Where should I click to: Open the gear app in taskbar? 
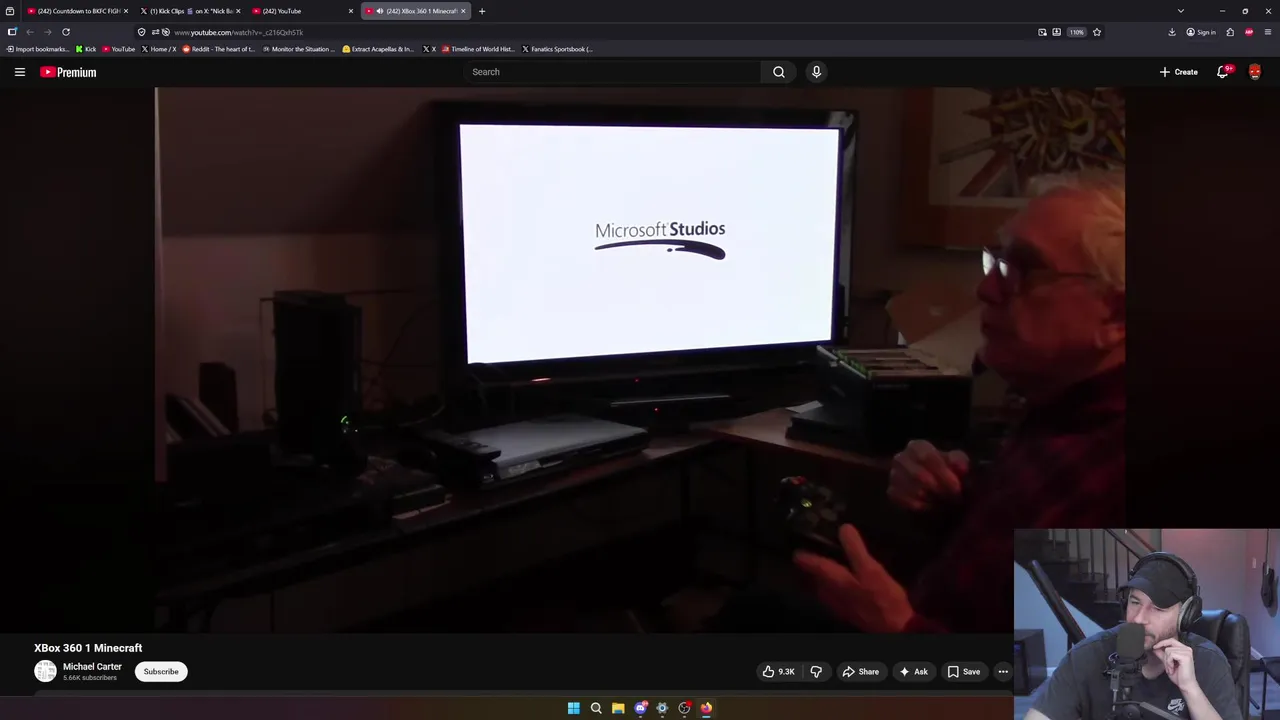point(662,708)
